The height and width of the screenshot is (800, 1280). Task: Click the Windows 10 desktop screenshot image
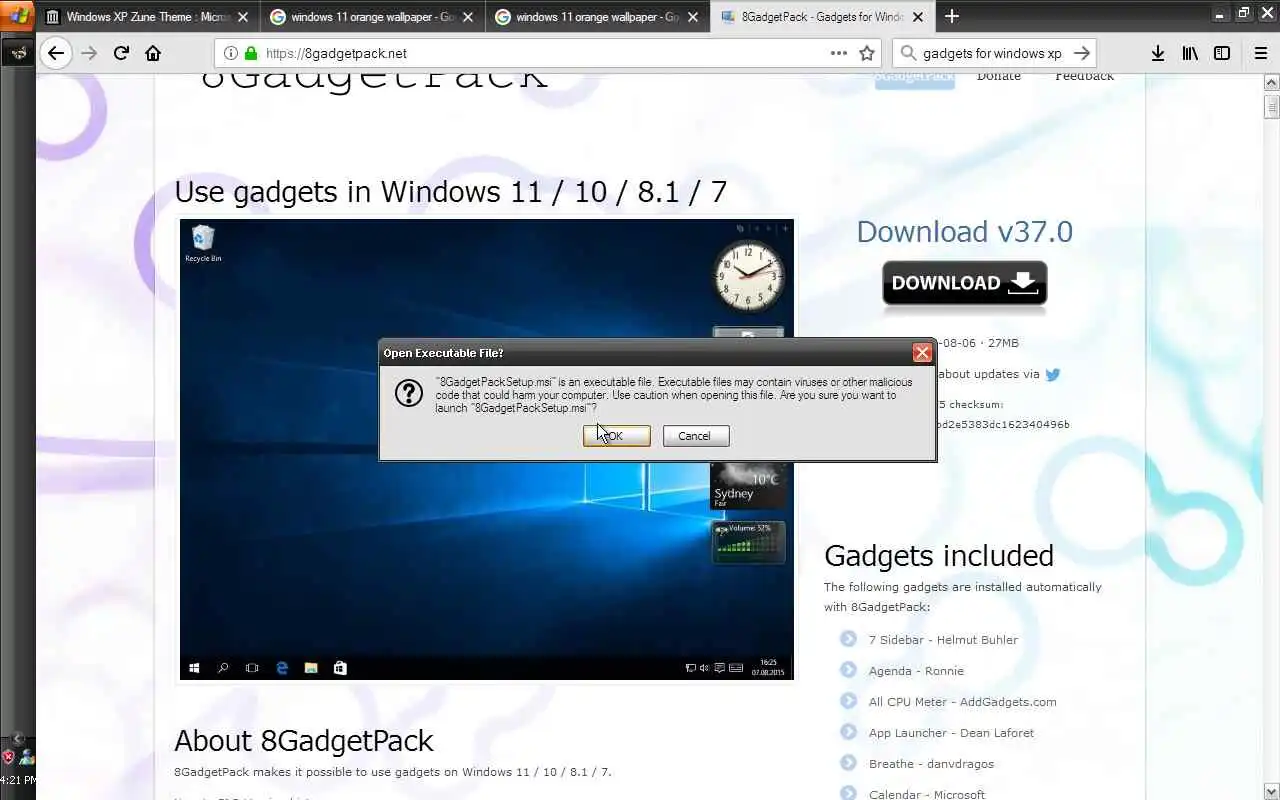click(x=486, y=449)
